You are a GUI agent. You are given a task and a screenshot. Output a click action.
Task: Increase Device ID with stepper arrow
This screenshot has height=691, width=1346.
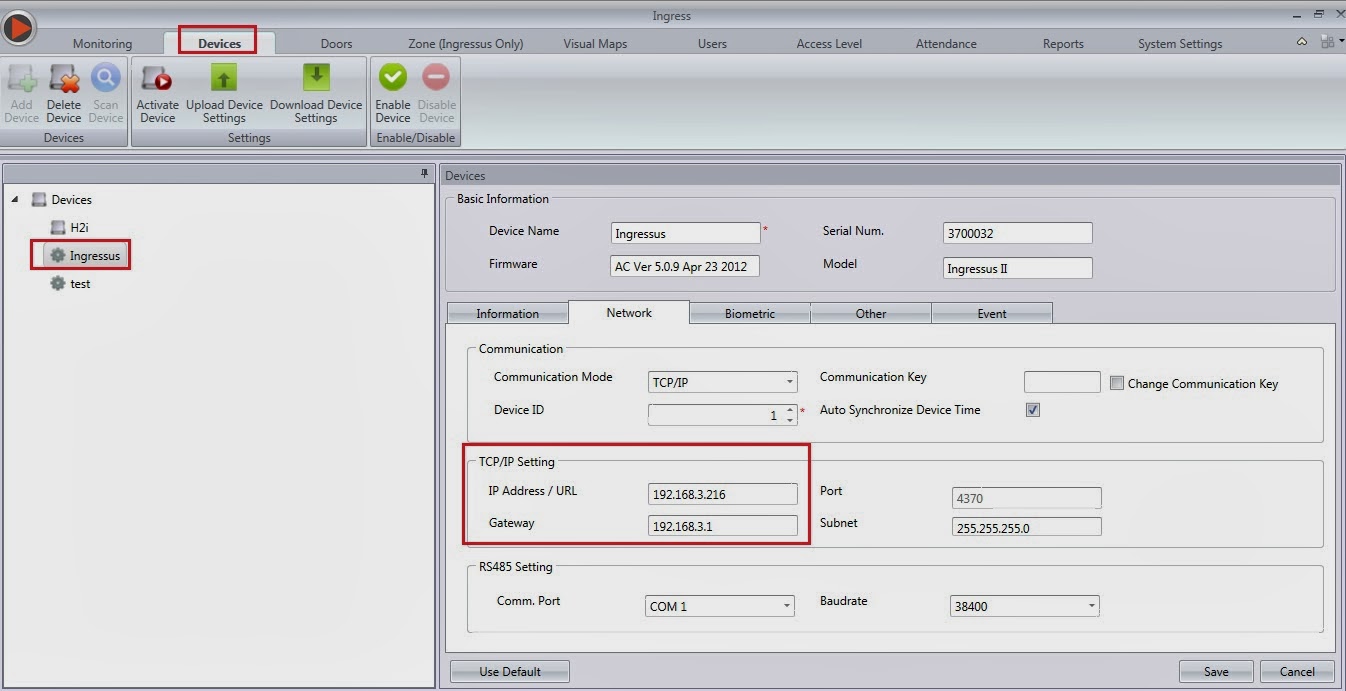coord(790,409)
